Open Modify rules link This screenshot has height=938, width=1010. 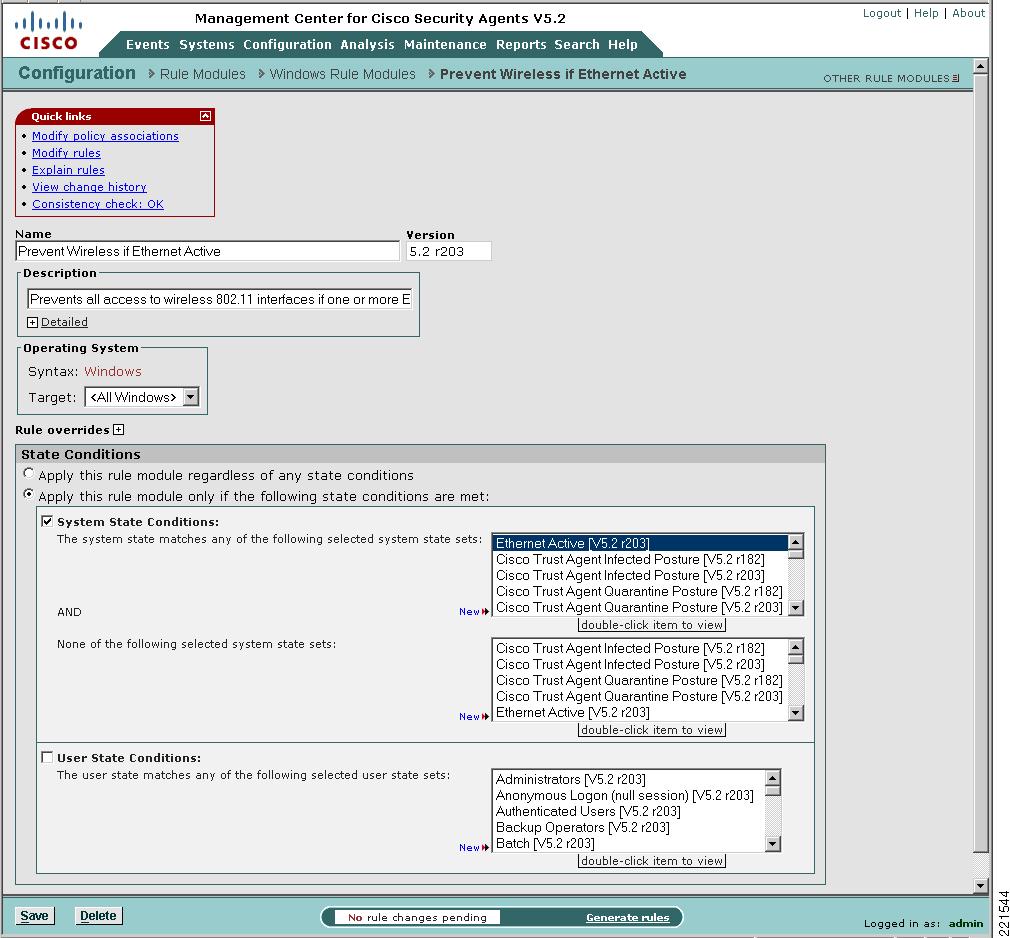point(66,153)
